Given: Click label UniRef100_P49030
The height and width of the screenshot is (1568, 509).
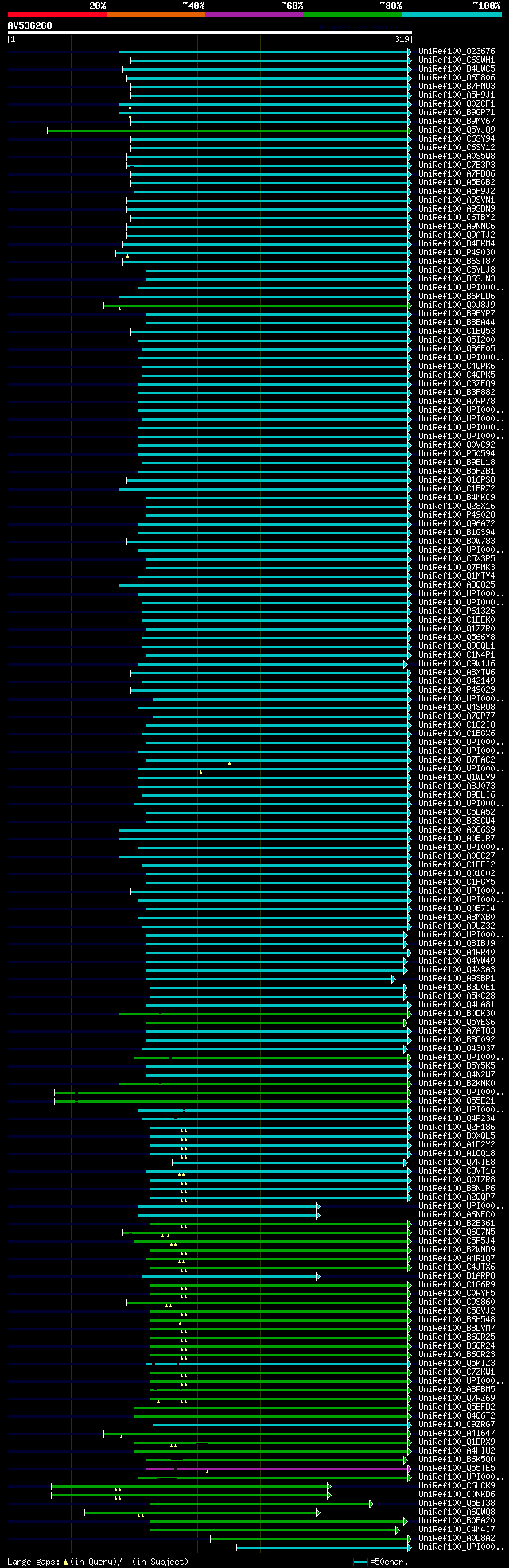Looking at the screenshot, I should click(x=457, y=253).
